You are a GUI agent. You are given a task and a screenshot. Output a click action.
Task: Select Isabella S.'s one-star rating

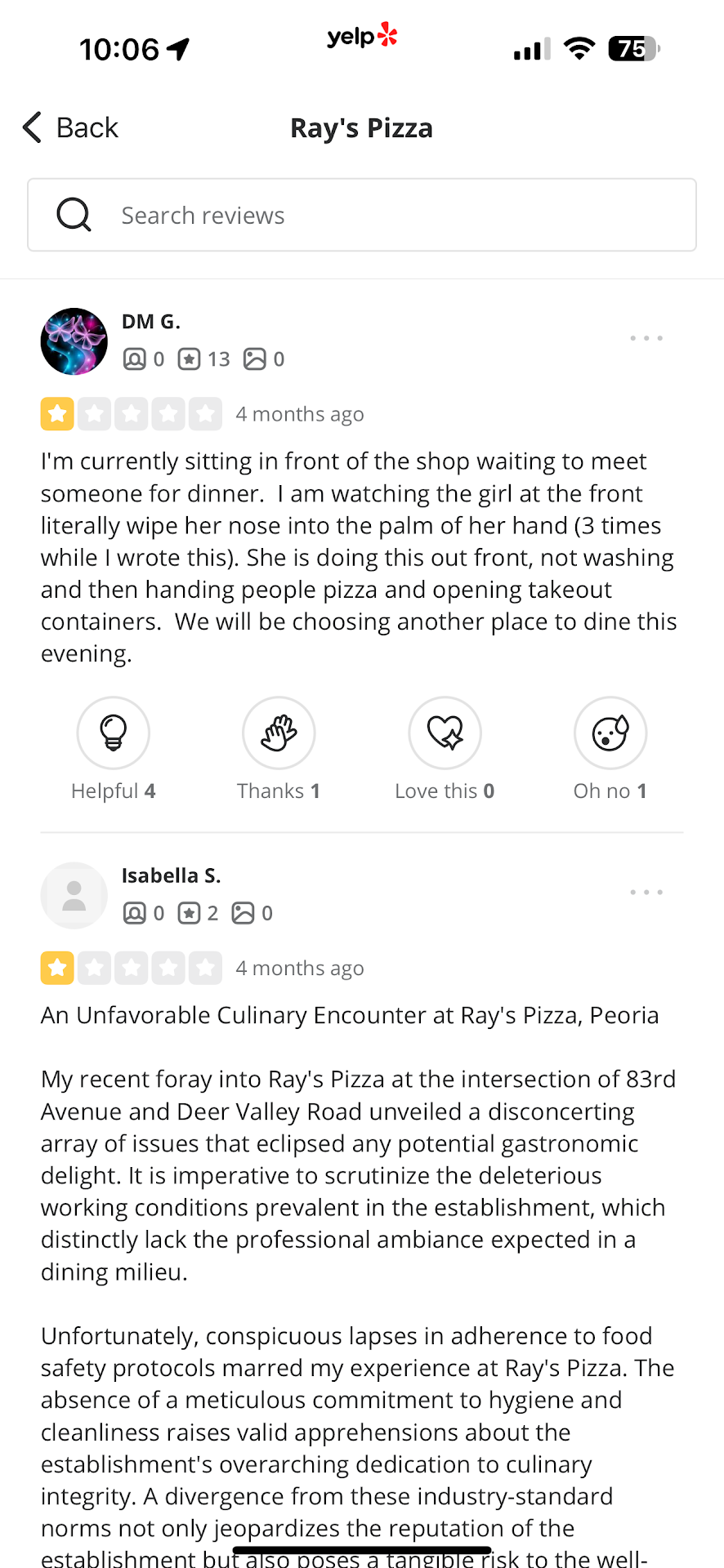pos(57,968)
